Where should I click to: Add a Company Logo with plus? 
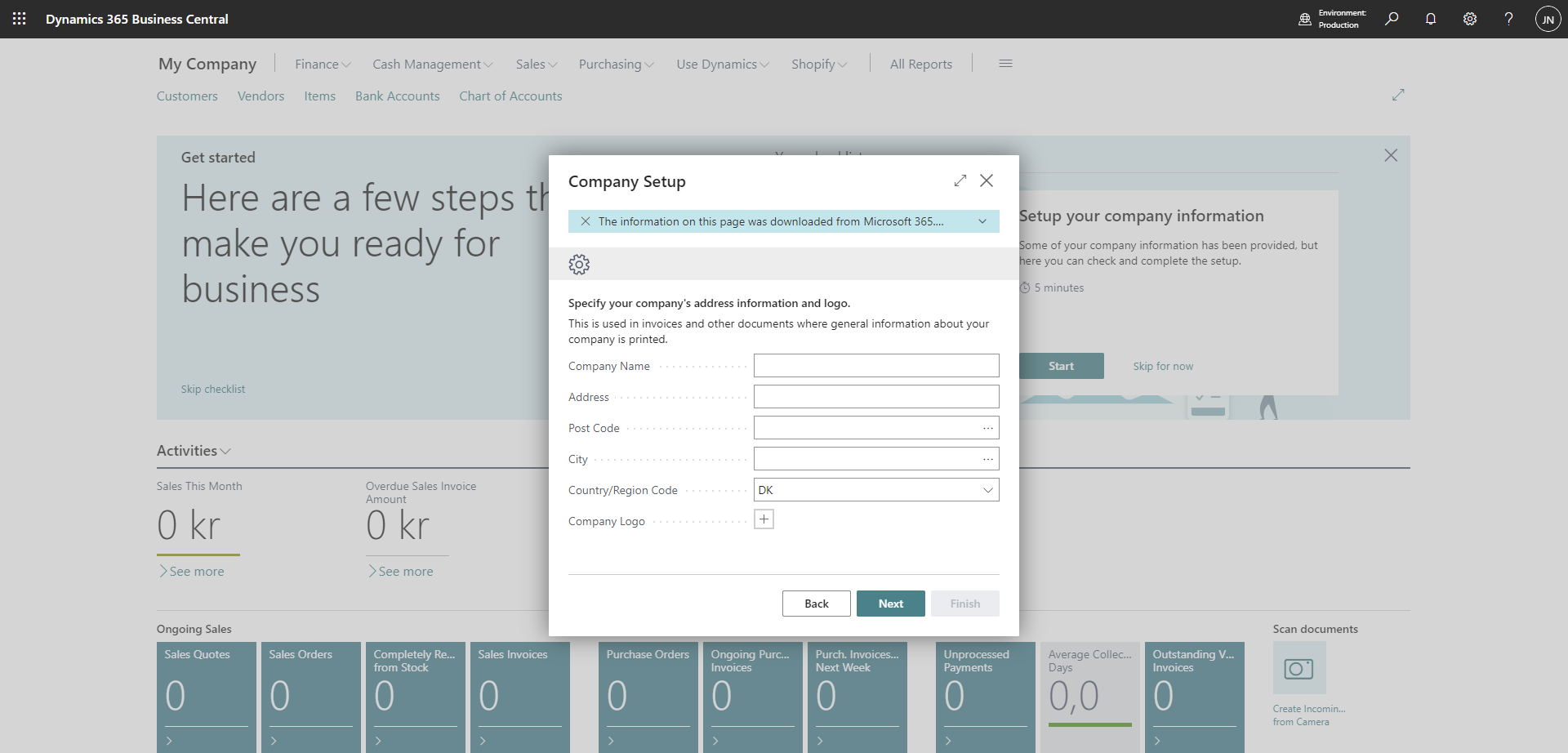[764, 519]
